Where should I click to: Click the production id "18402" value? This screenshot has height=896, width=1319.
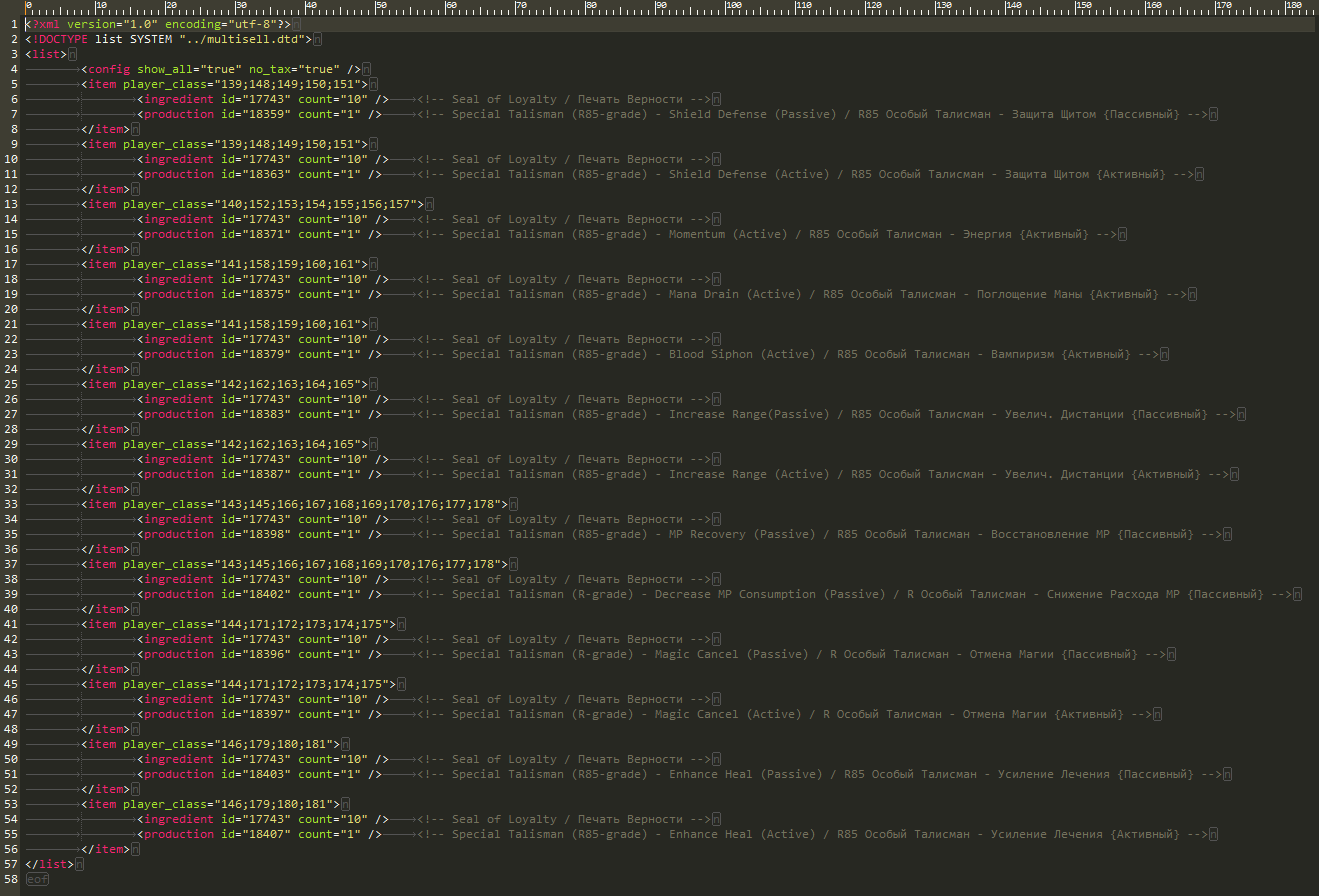(266, 594)
